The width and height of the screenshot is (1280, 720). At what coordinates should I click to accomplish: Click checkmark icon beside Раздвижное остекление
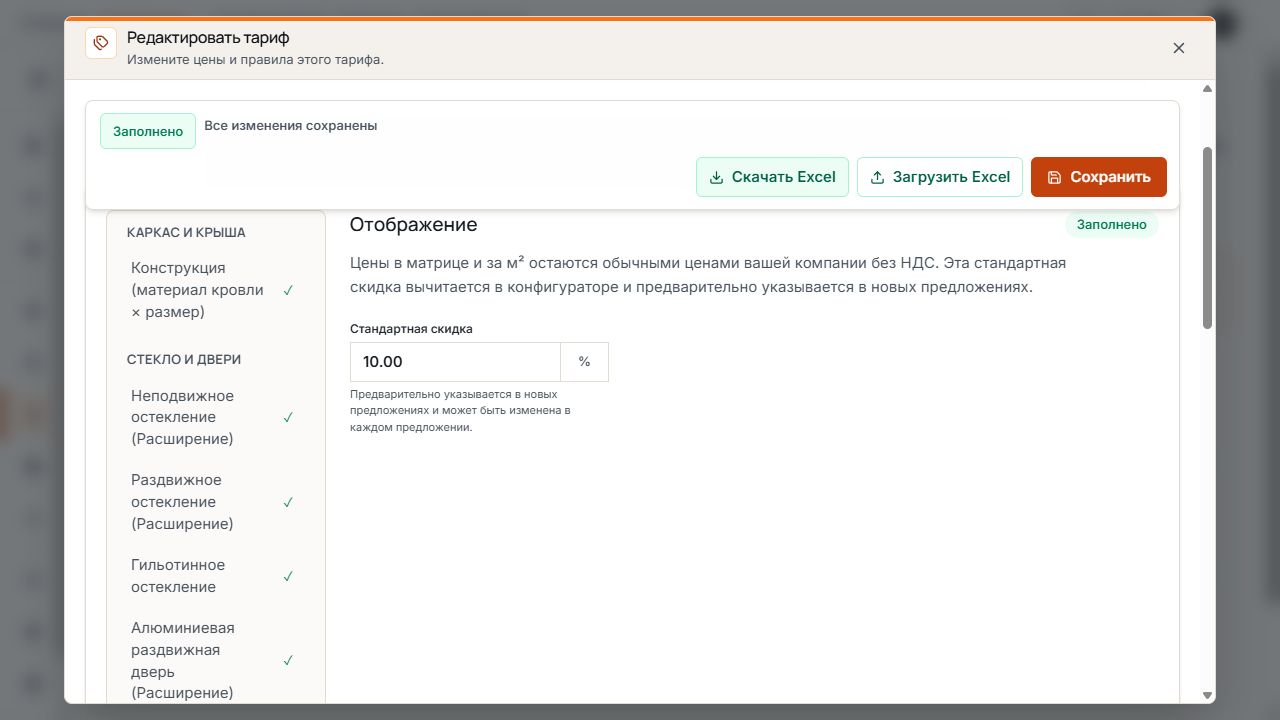tap(288, 502)
